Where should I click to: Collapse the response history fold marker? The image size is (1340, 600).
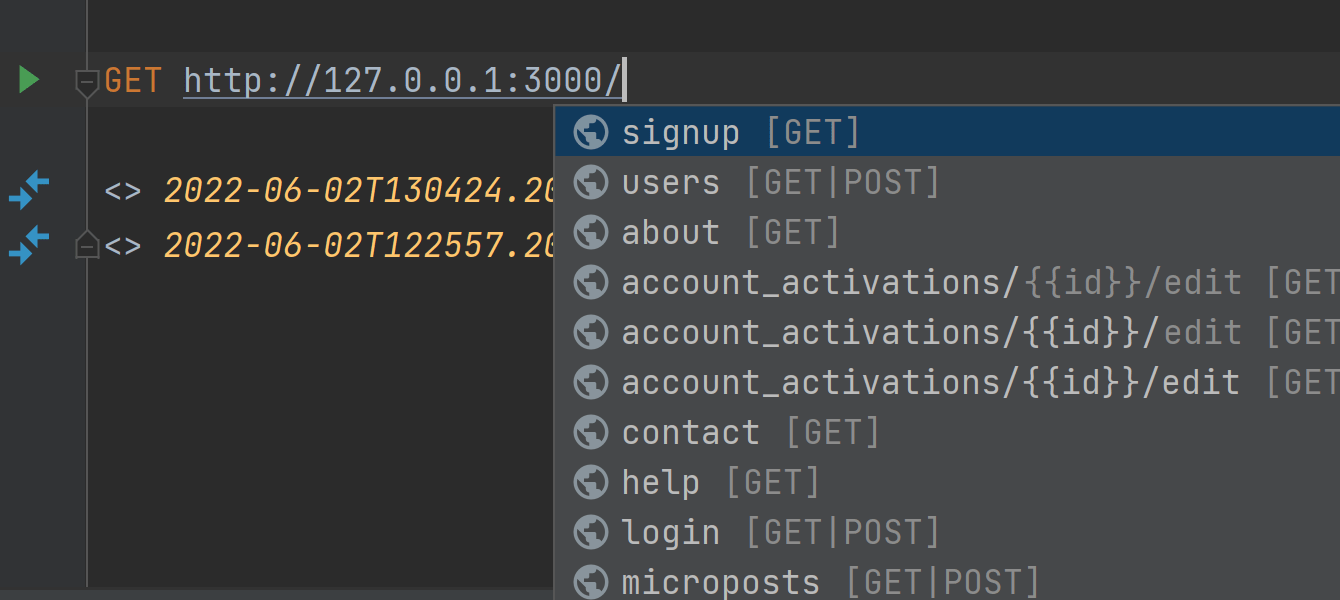click(x=88, y=245)
